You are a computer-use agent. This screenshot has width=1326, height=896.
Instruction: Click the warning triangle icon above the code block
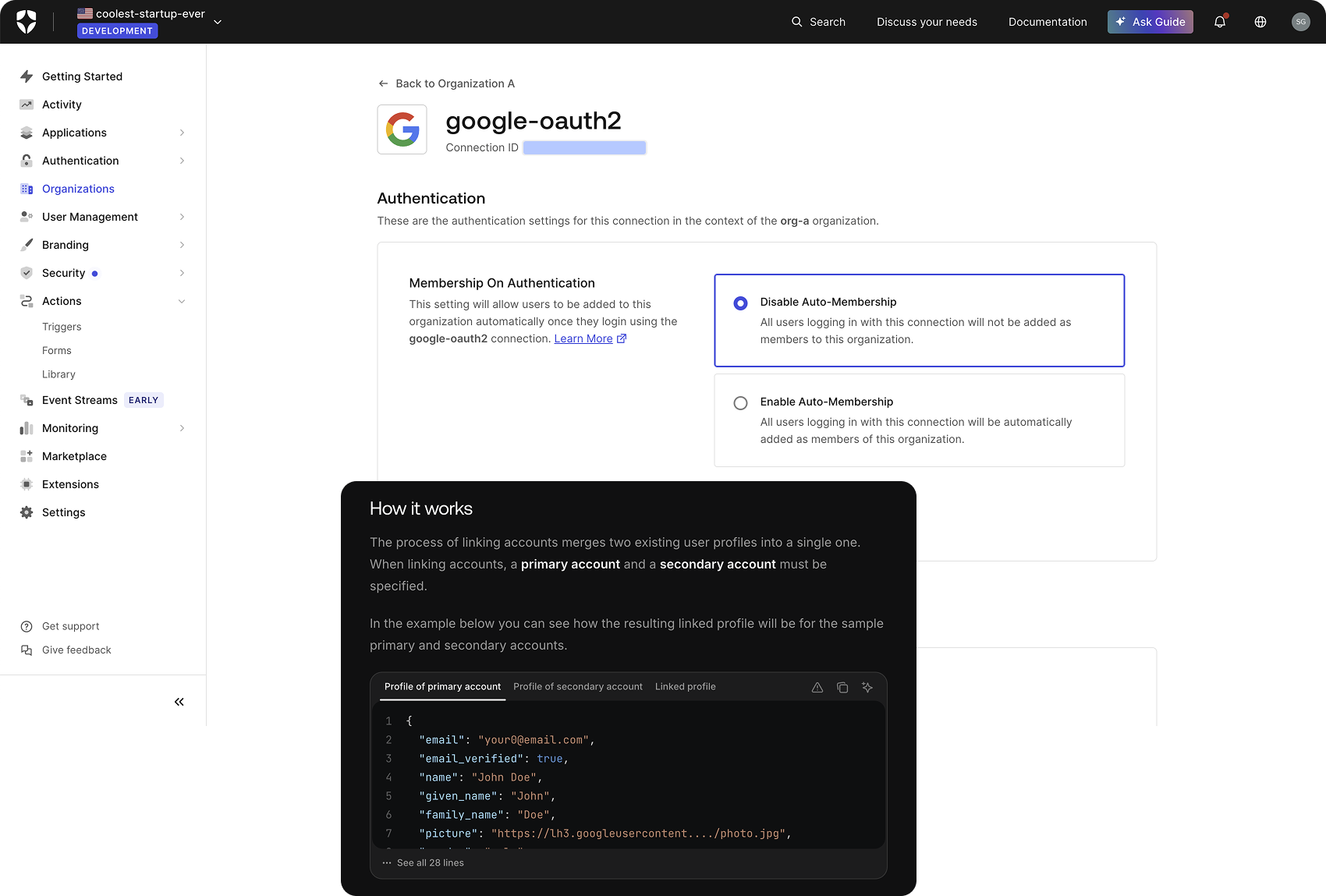tap(817, 687)
